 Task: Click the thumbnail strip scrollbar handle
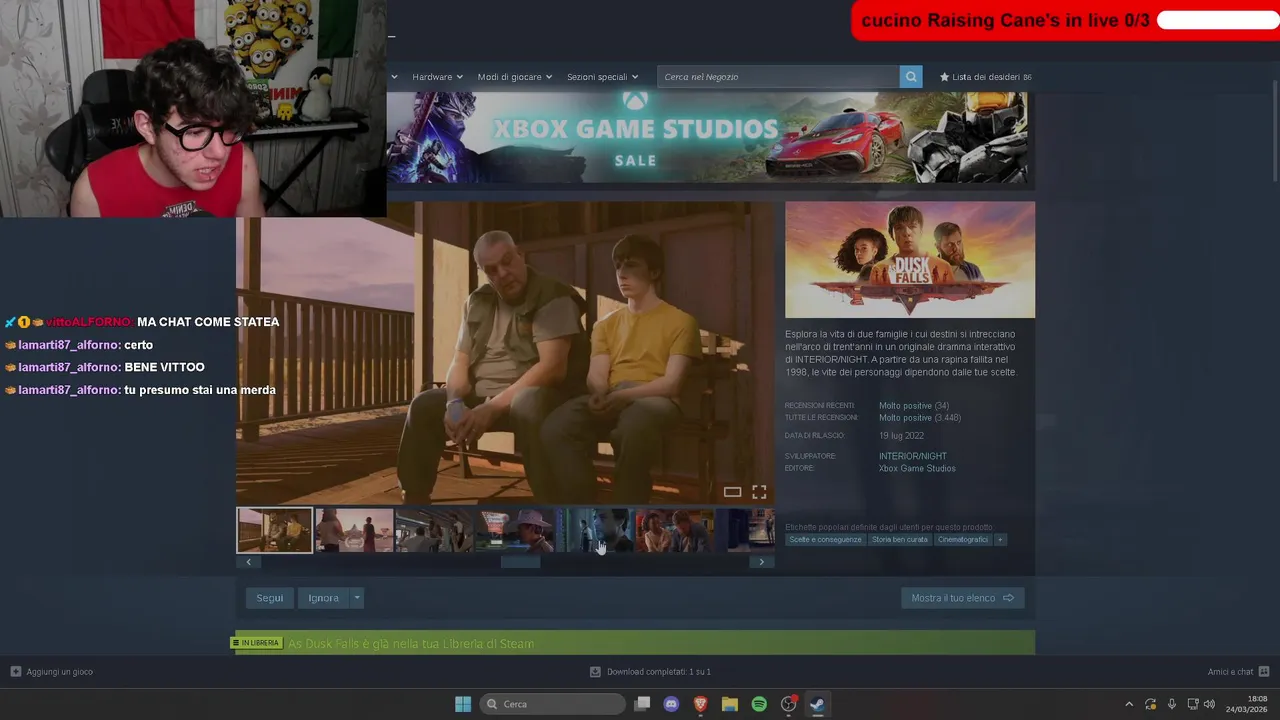[x=520, y=562]
